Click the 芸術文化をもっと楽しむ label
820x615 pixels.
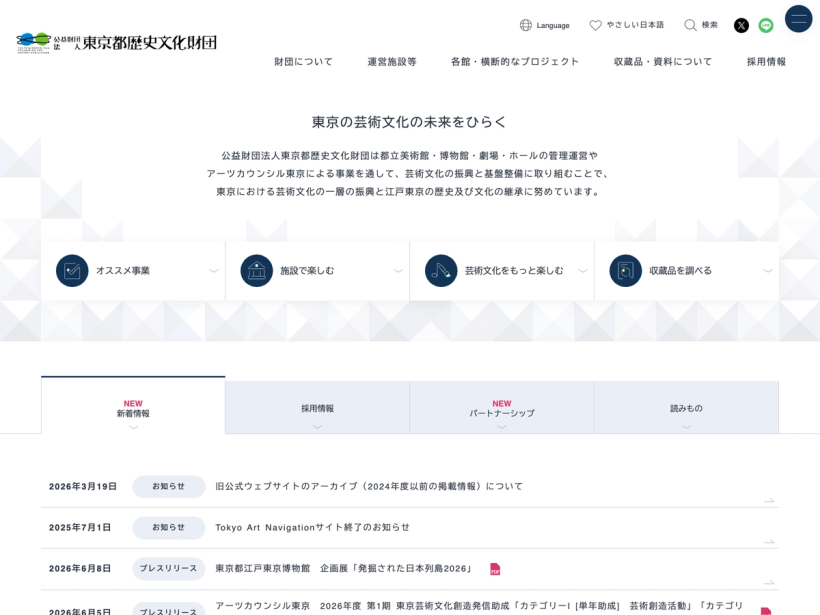pos(514,270)
